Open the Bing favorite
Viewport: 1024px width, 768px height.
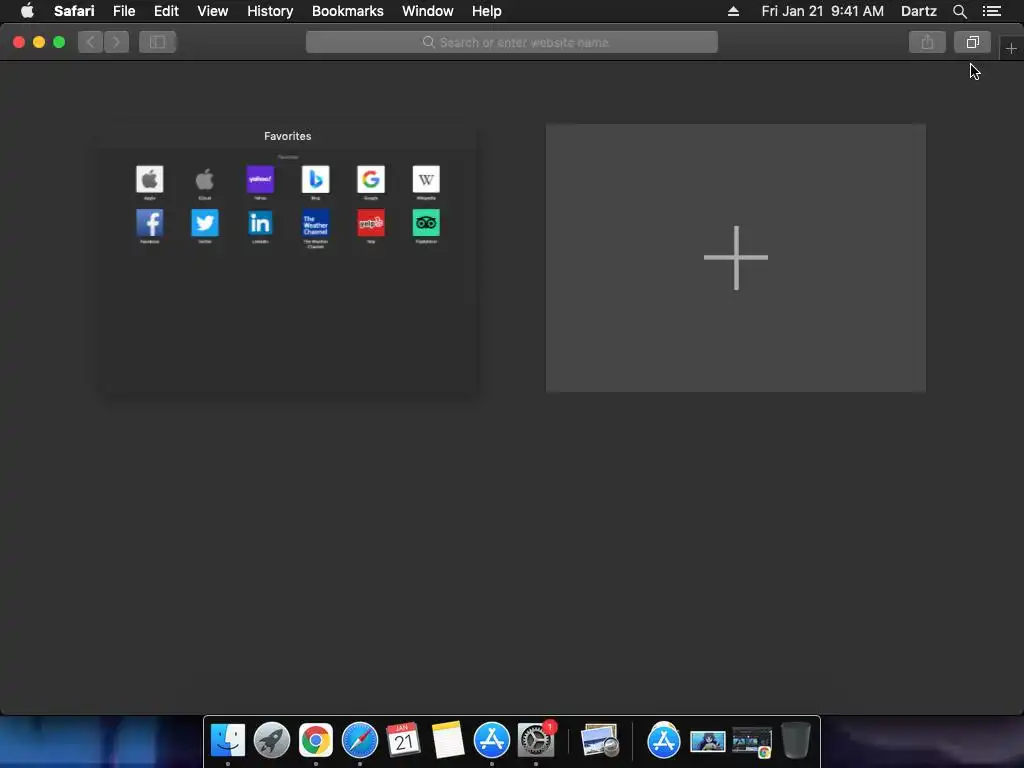click(315, 179)
